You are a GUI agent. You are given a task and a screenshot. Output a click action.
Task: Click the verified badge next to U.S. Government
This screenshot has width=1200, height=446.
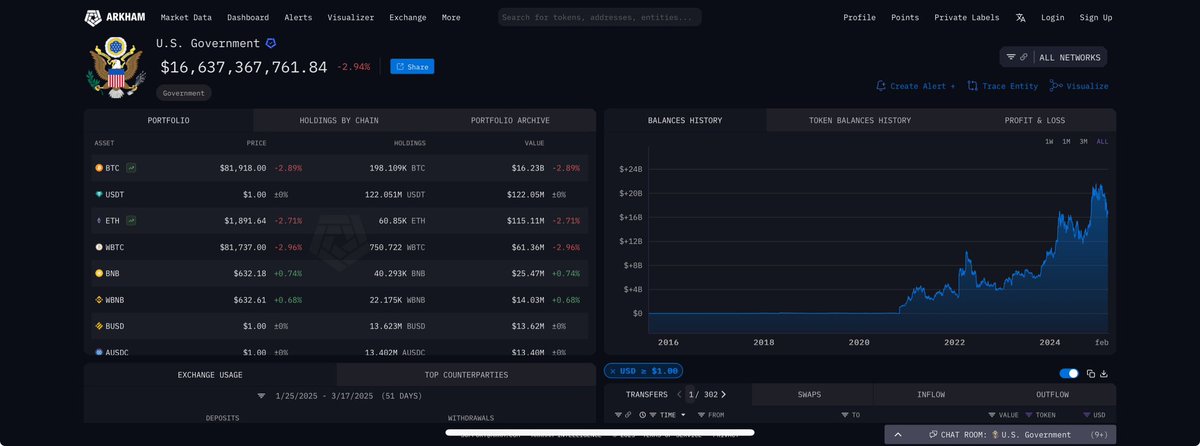[x=270, y=43]
